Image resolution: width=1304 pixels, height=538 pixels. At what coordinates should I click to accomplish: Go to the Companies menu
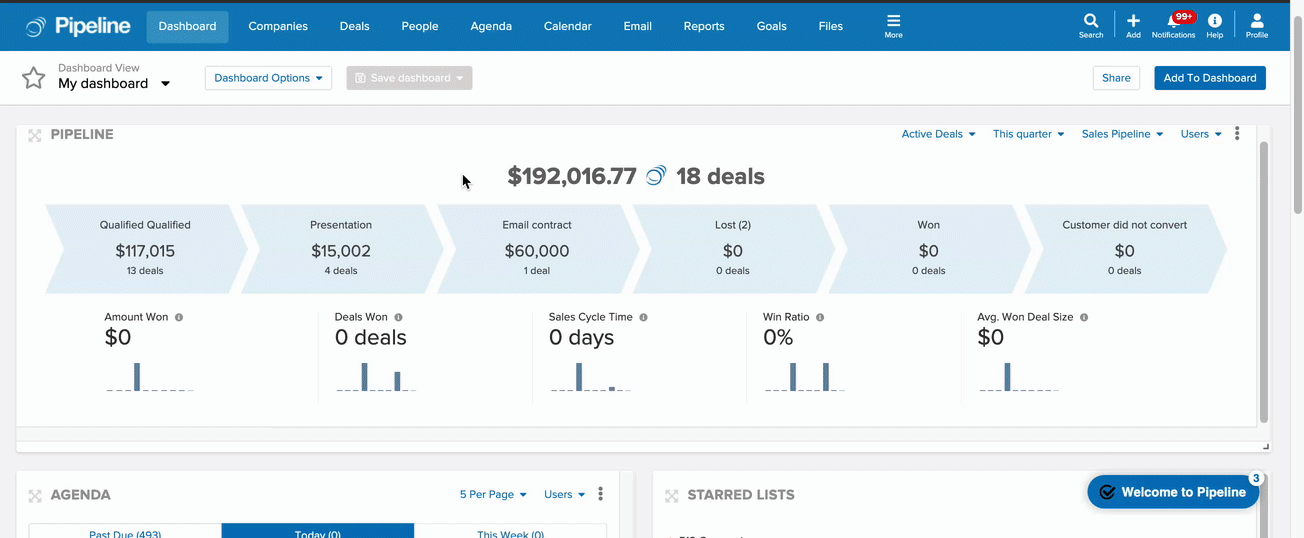pyautogui.click(x=278, y=26)
